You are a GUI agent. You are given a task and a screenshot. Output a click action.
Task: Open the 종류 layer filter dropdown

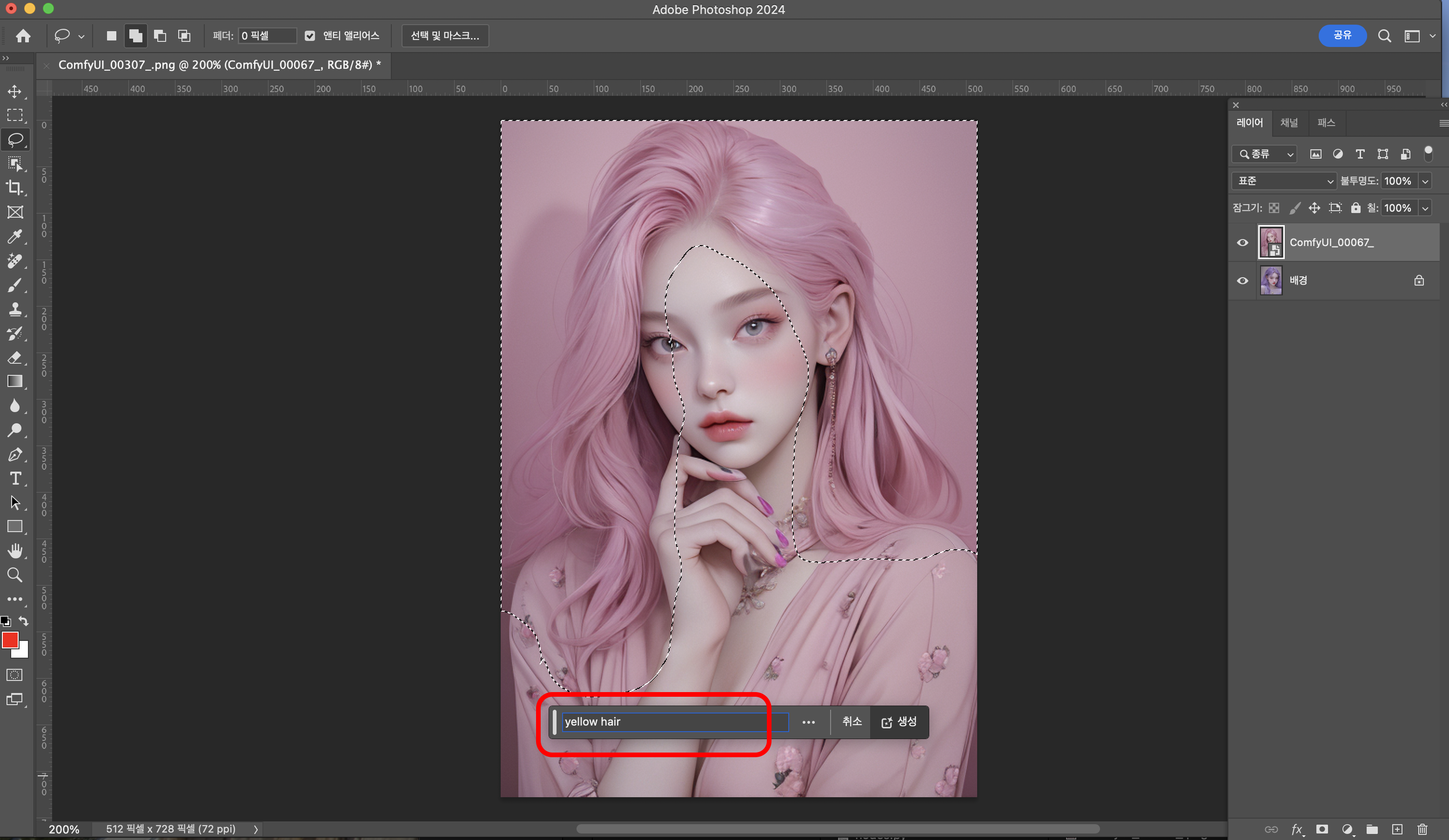1264,154
